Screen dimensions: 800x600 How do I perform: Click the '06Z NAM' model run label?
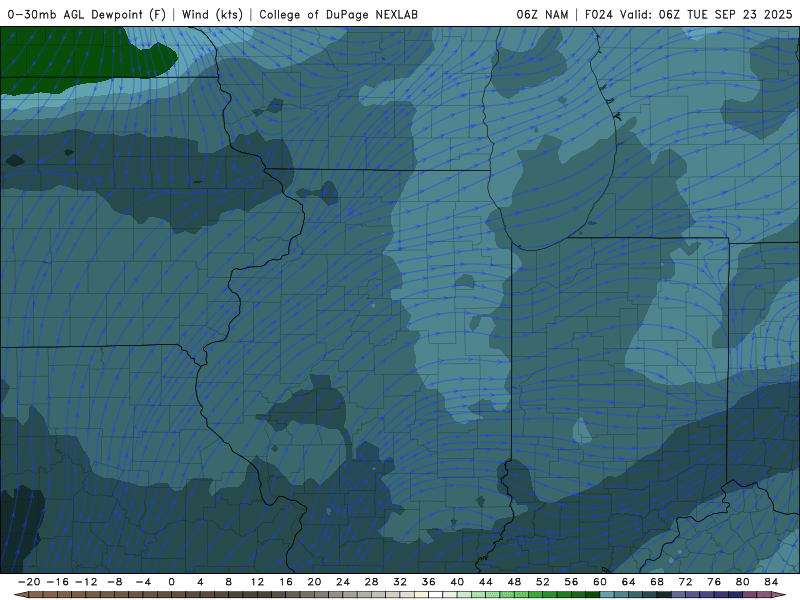pyautogui.click(x=542, y=14)
